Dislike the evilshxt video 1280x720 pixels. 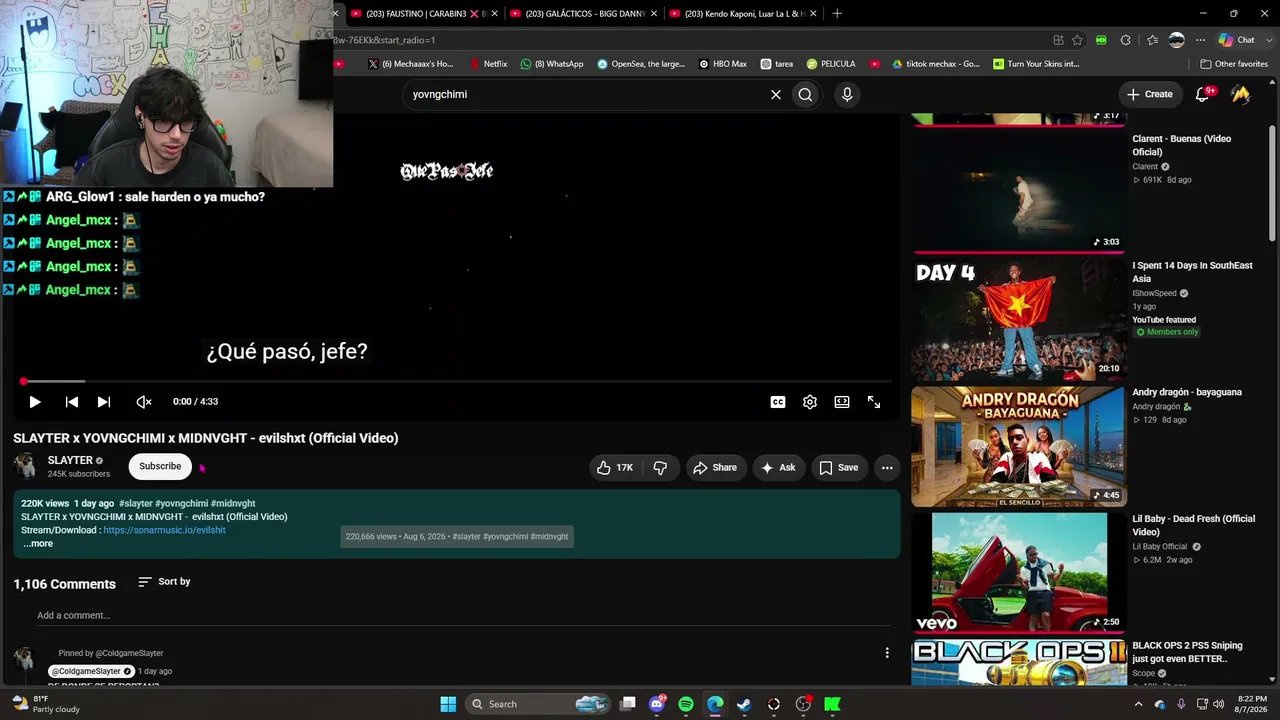click(x=660, y=467)
